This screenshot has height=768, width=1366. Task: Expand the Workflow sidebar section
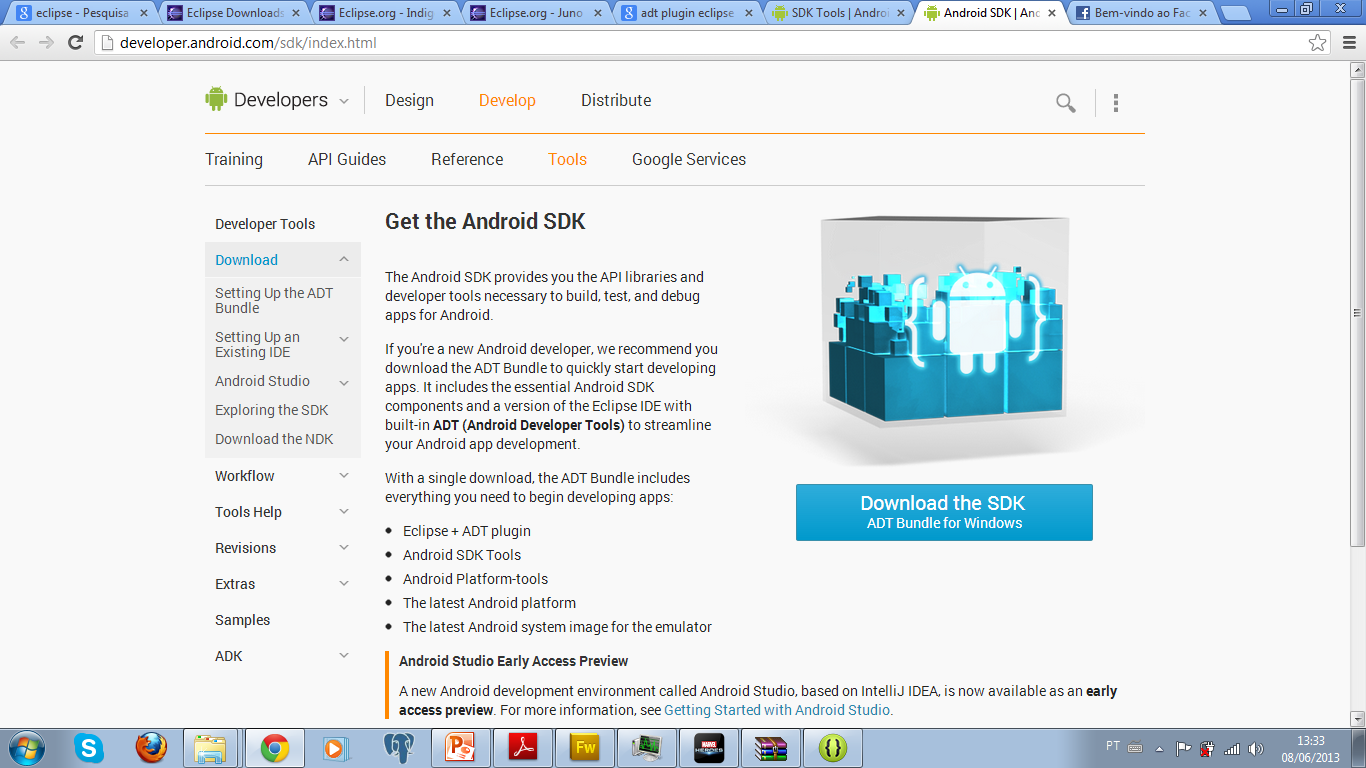(x=344, y=476)
